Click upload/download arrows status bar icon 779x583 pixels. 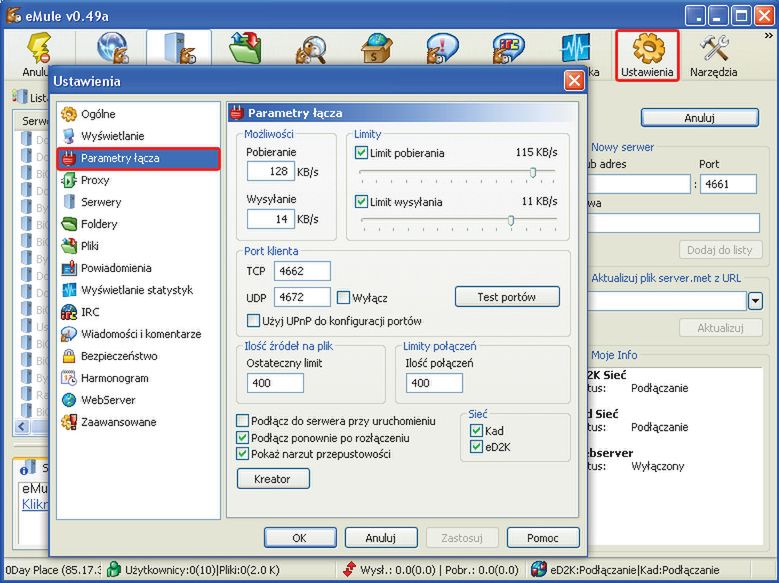pos(350,570)
